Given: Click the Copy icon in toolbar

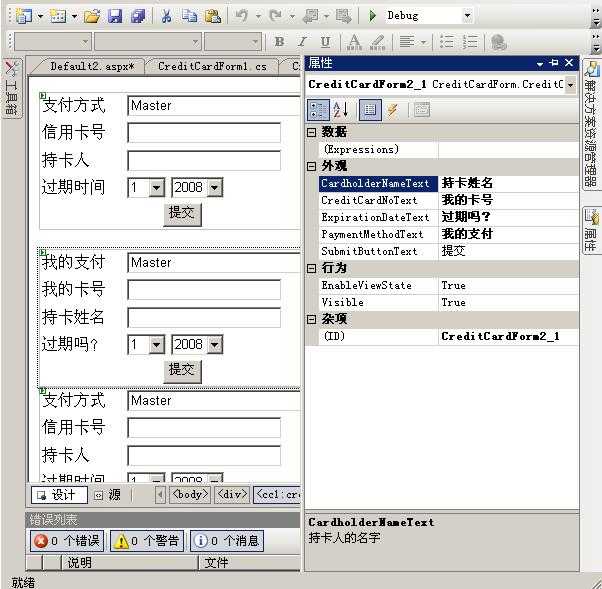Looking at the screenshot, I should 189,16.
